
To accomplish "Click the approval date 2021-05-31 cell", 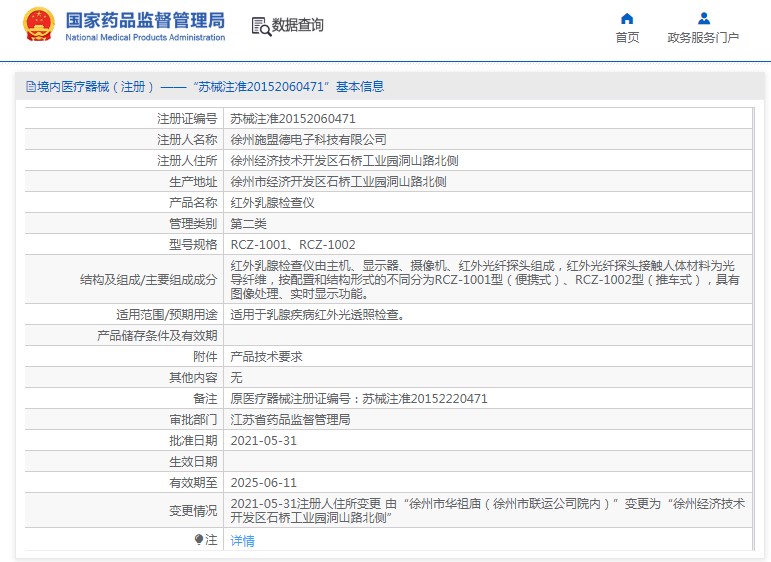I will pos(264,441).
